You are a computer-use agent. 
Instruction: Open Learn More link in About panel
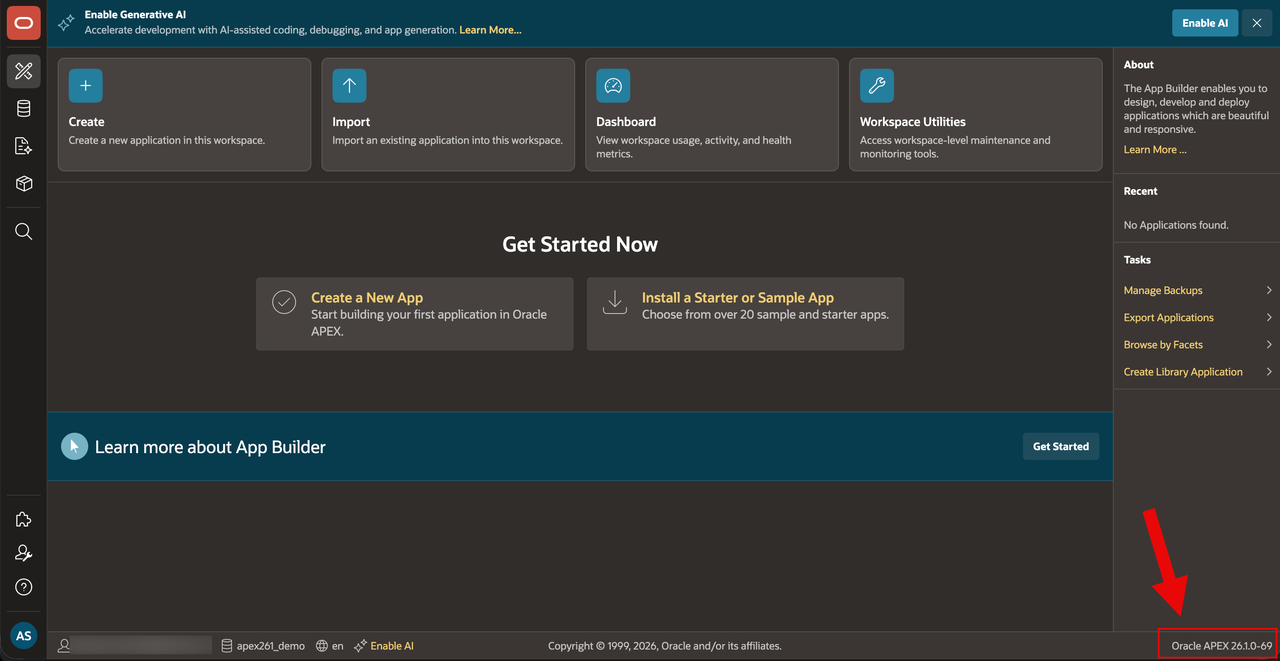tap(1155, 150)
